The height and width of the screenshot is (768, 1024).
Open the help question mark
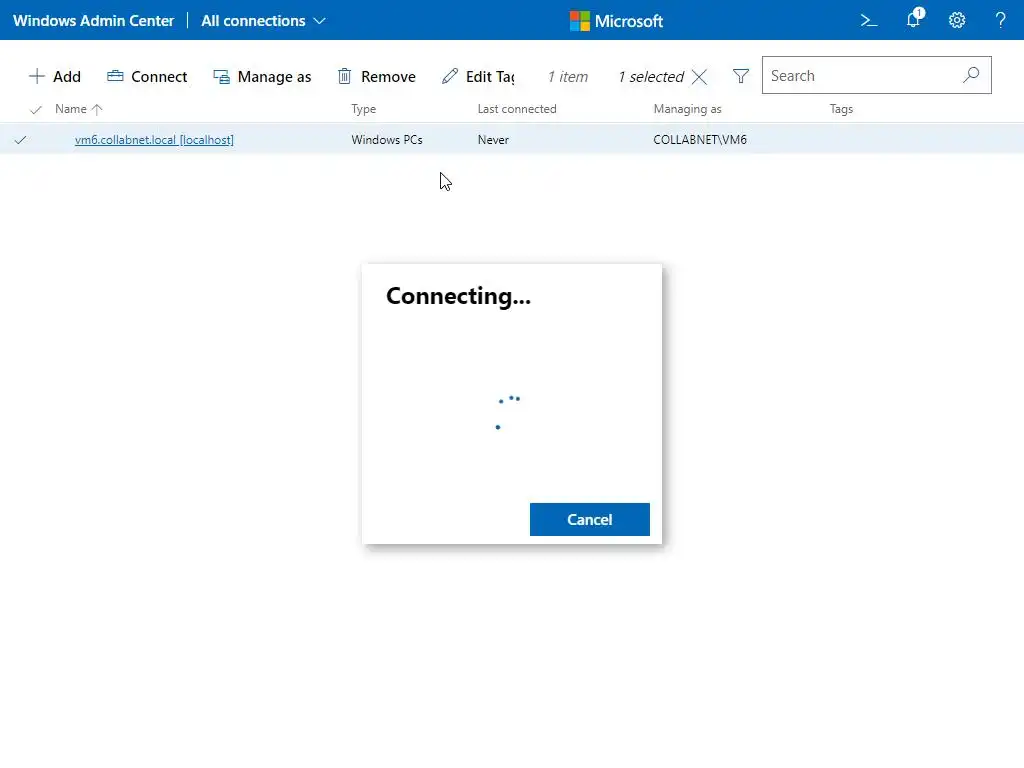1000,20
